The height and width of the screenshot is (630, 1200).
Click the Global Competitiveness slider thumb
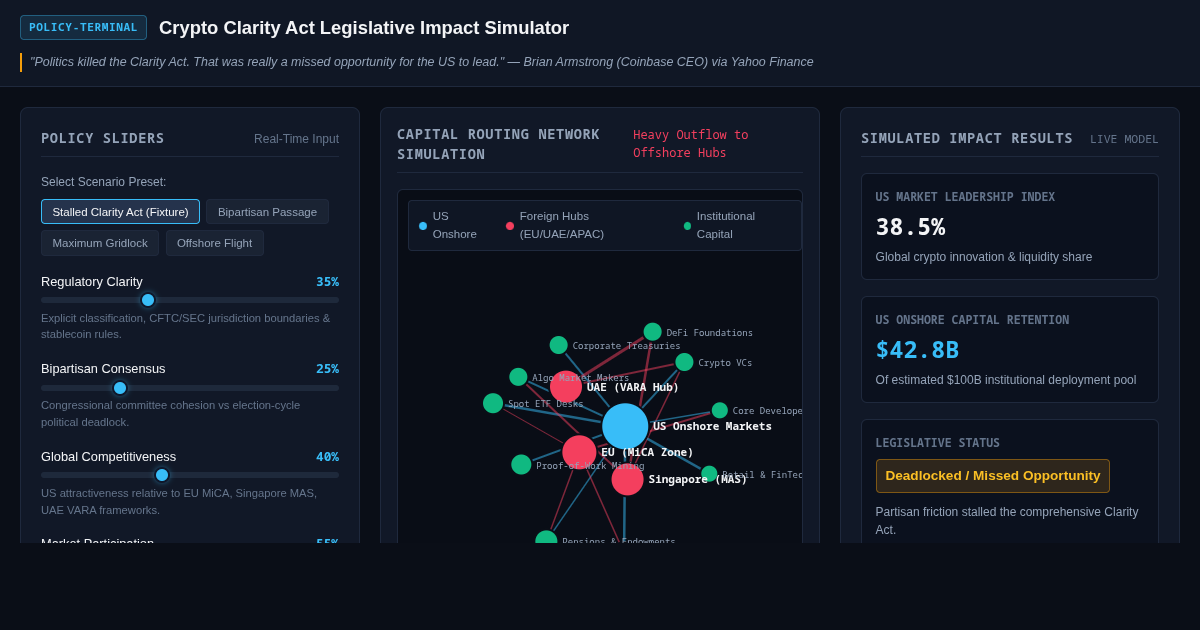(162, 475)
